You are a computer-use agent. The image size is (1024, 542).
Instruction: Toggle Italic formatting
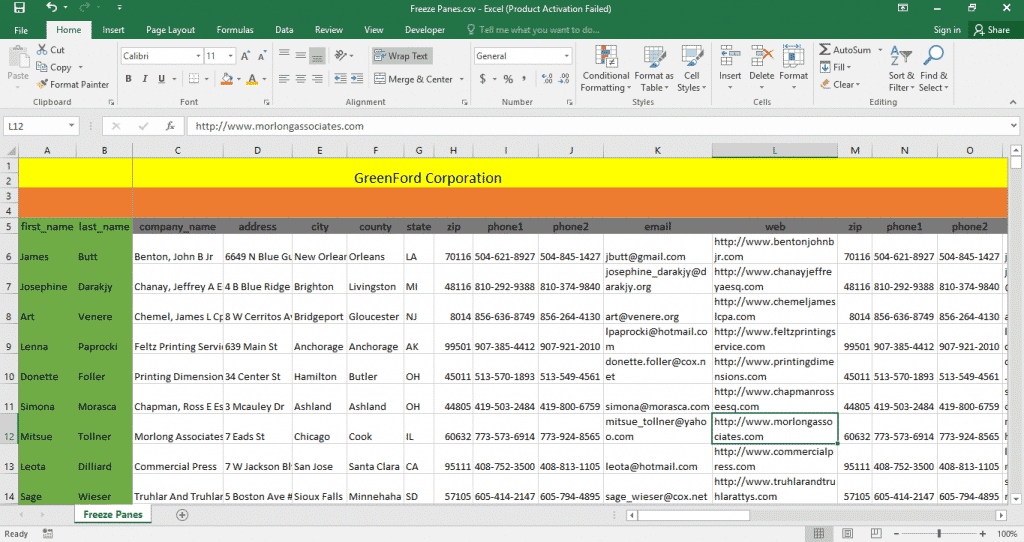coord(145,79)
